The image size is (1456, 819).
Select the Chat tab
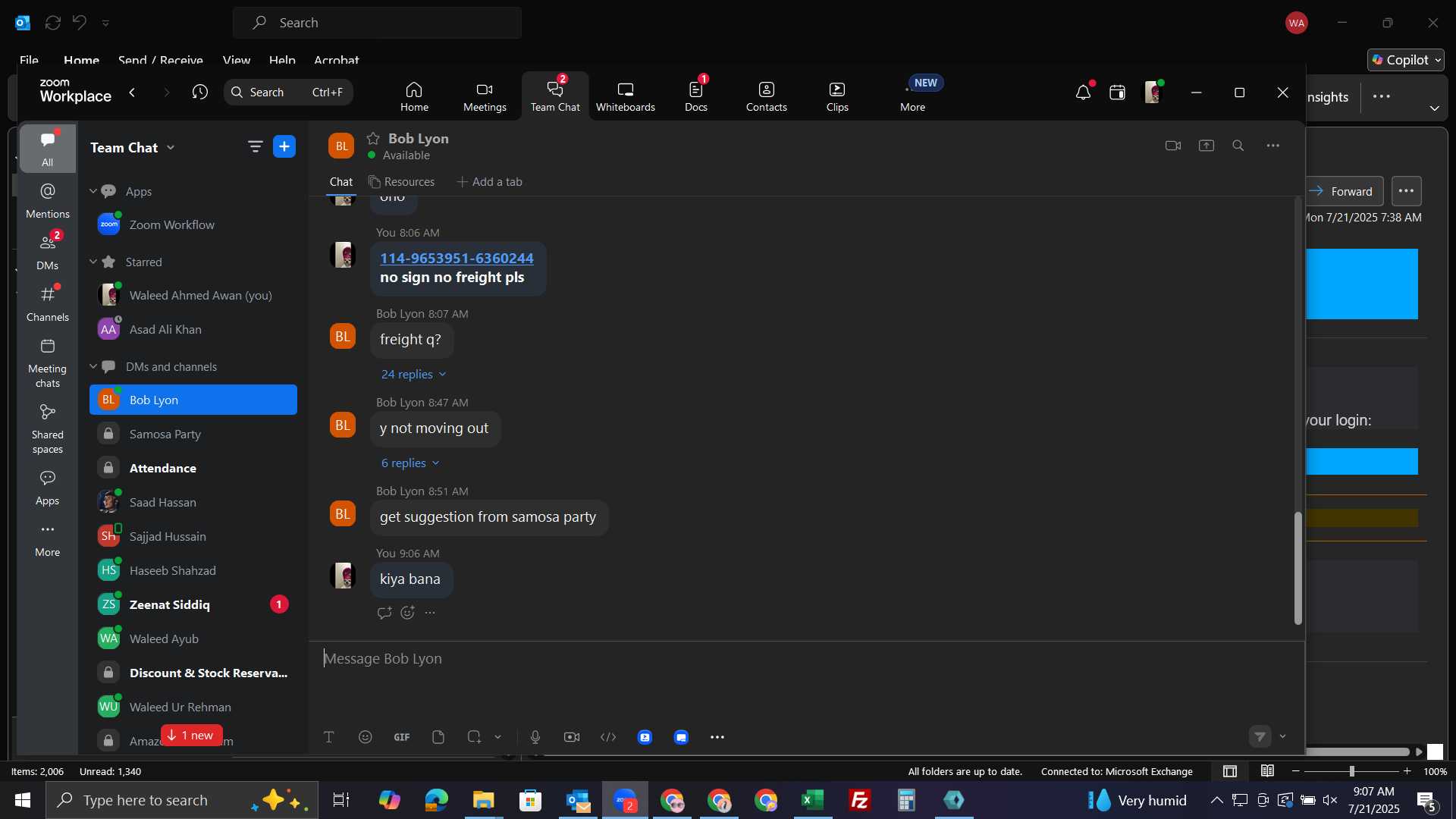(340, 182)
